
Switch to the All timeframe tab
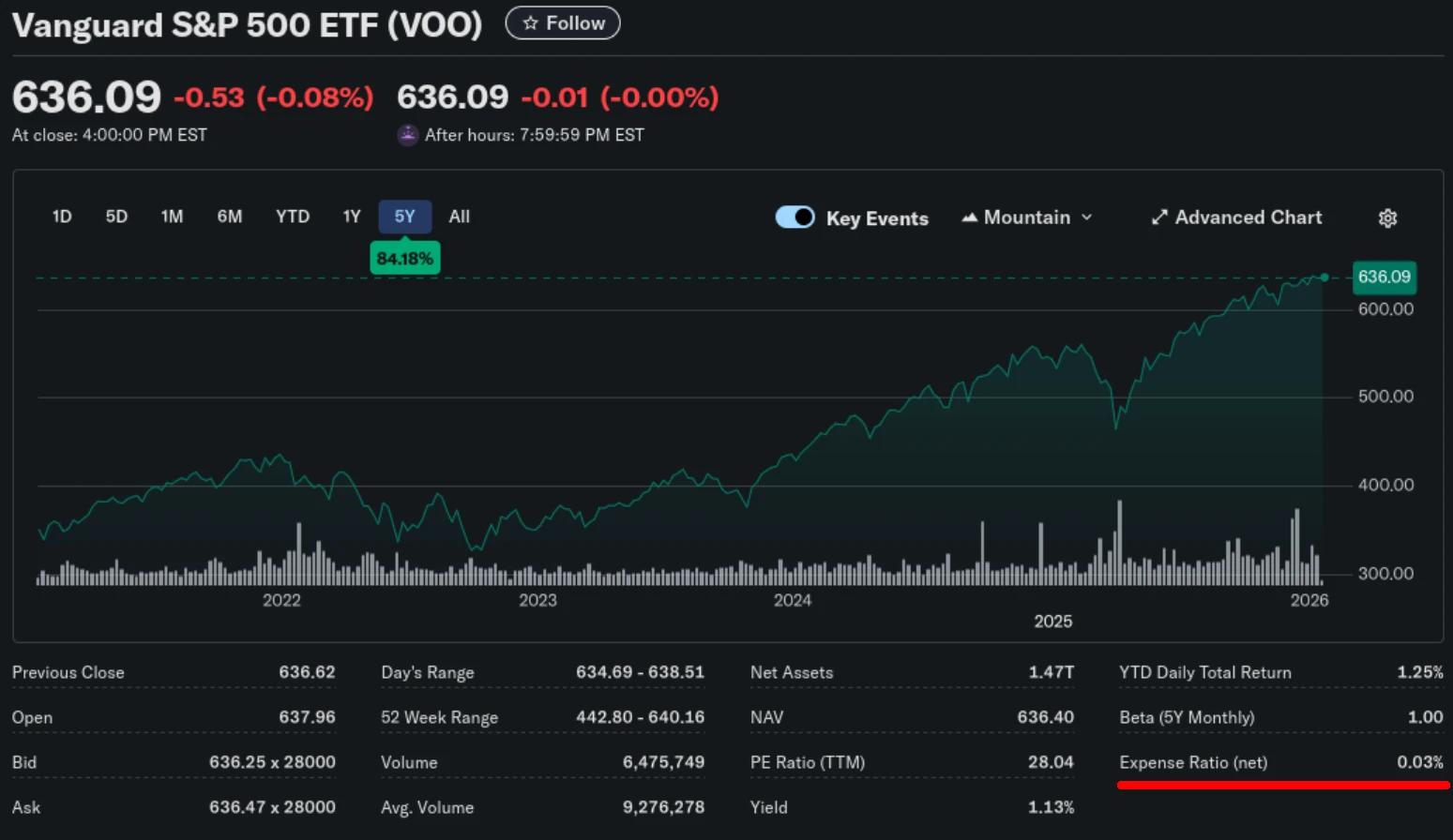459,216
